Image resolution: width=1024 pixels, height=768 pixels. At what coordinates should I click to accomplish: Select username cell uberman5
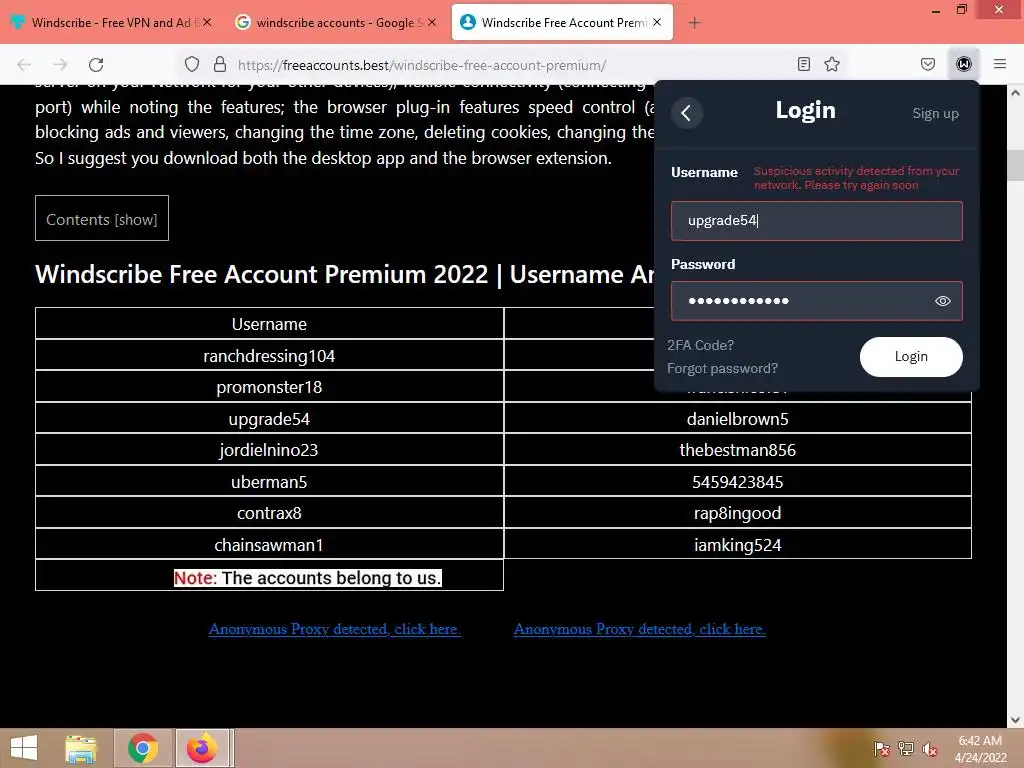click(x=269, y=482)
